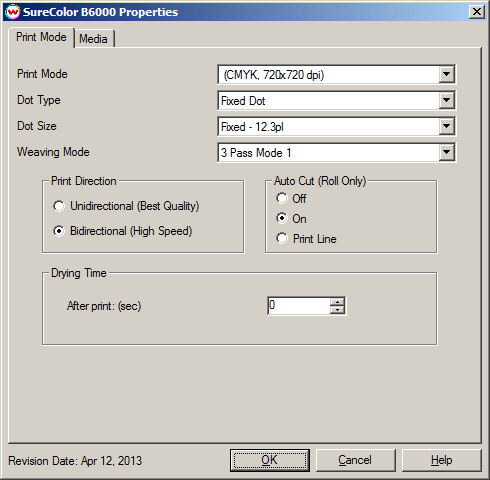Increase drying time with up spinner arrow
The image size is (490, 480).
pos(337,302)
